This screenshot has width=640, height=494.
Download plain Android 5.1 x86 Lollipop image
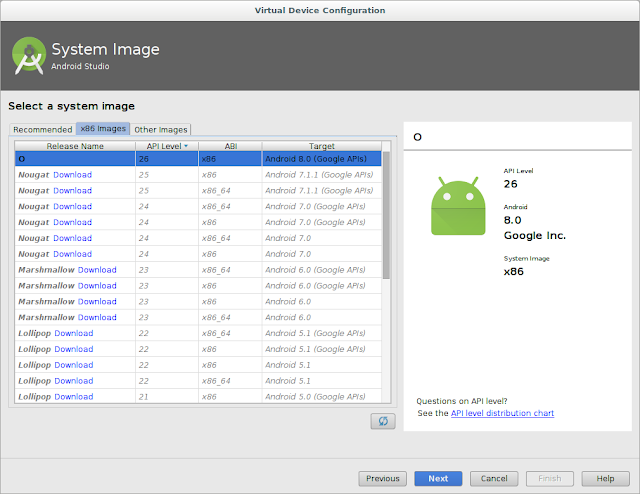point(74,365)
